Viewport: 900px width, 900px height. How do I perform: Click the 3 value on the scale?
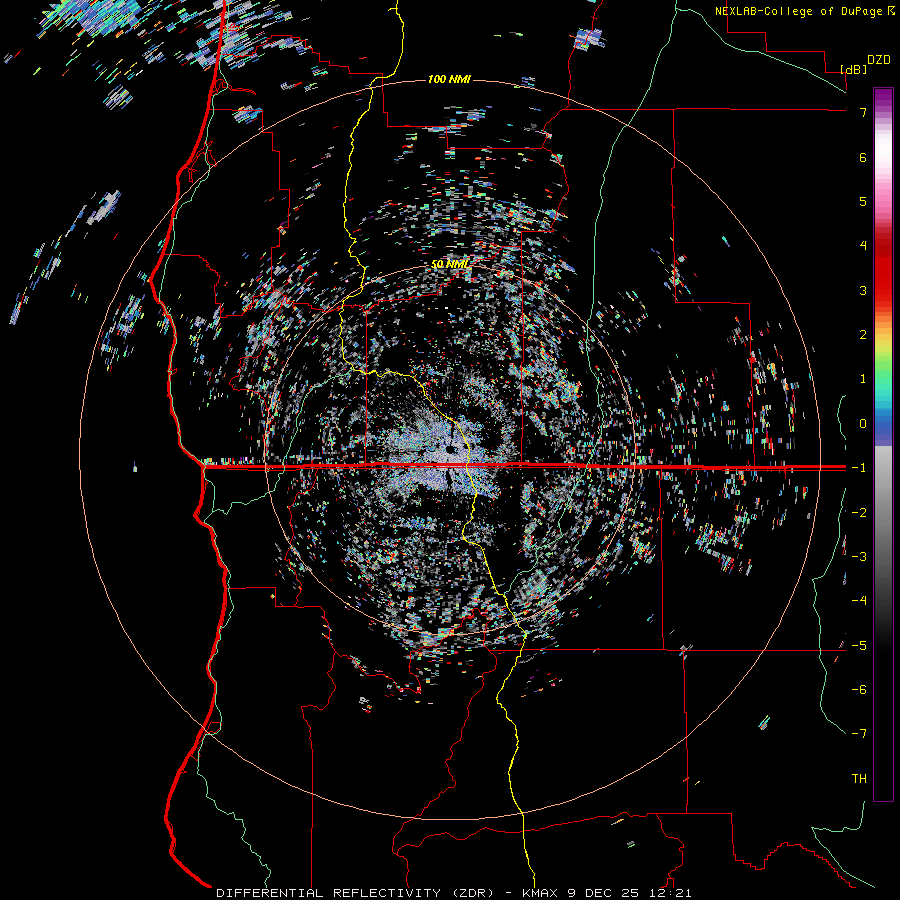[863, 290]
